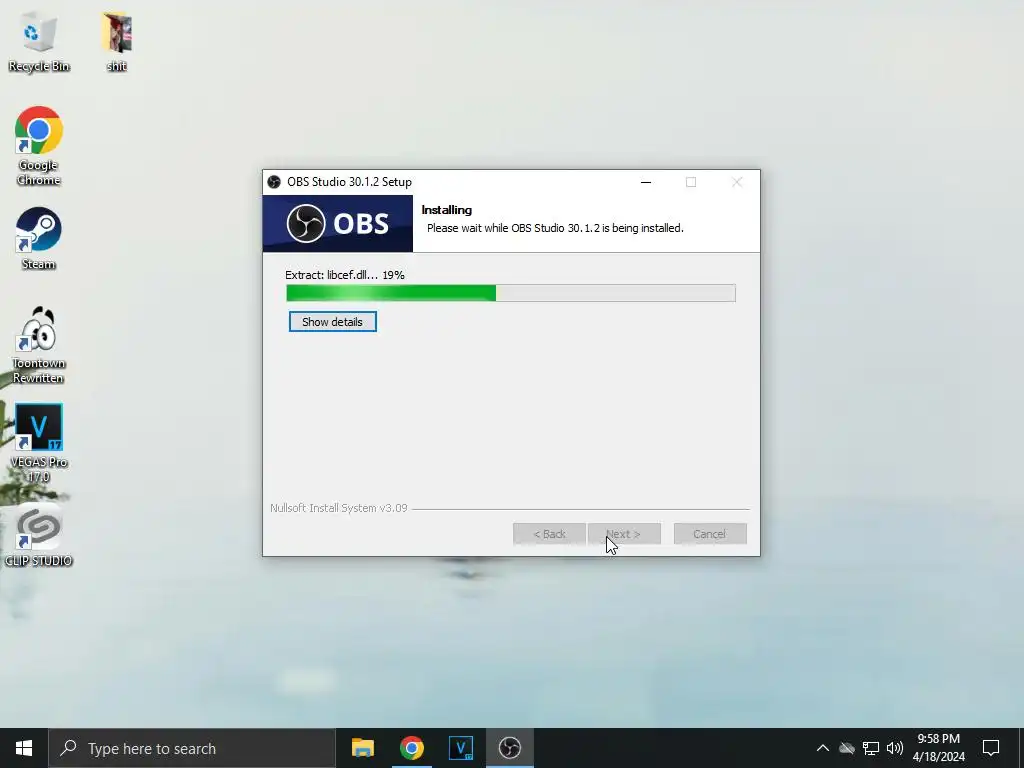Open the volume control tray icon
Screen dimensions: 1024x768
coord(895,748)
